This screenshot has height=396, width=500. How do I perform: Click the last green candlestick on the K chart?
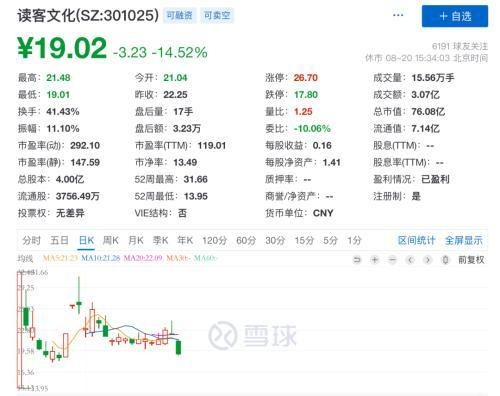179,348
